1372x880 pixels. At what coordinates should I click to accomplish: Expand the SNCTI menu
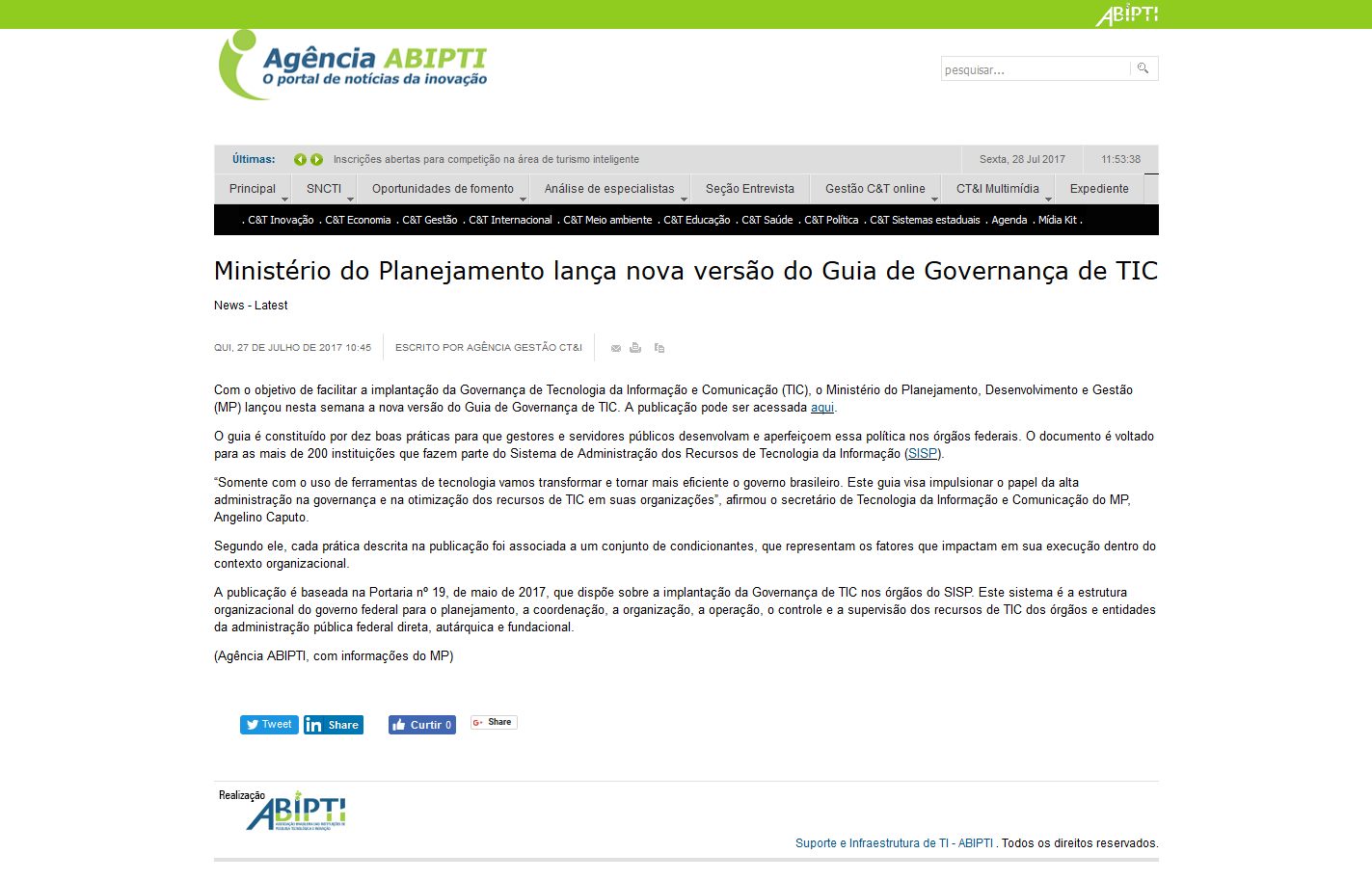[324, 189]
